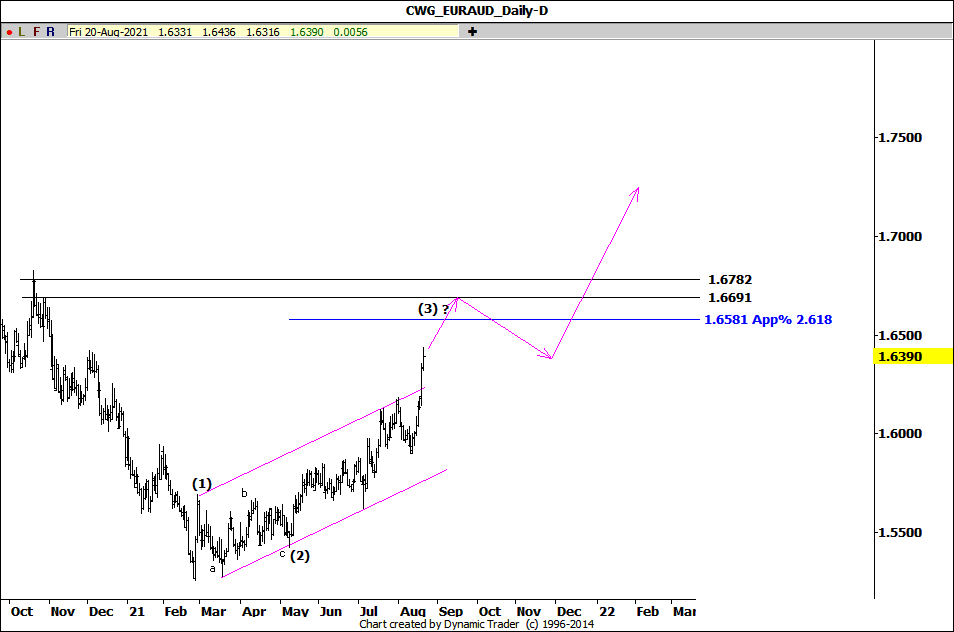Click the Jun month label on time axis

[330, 611]
